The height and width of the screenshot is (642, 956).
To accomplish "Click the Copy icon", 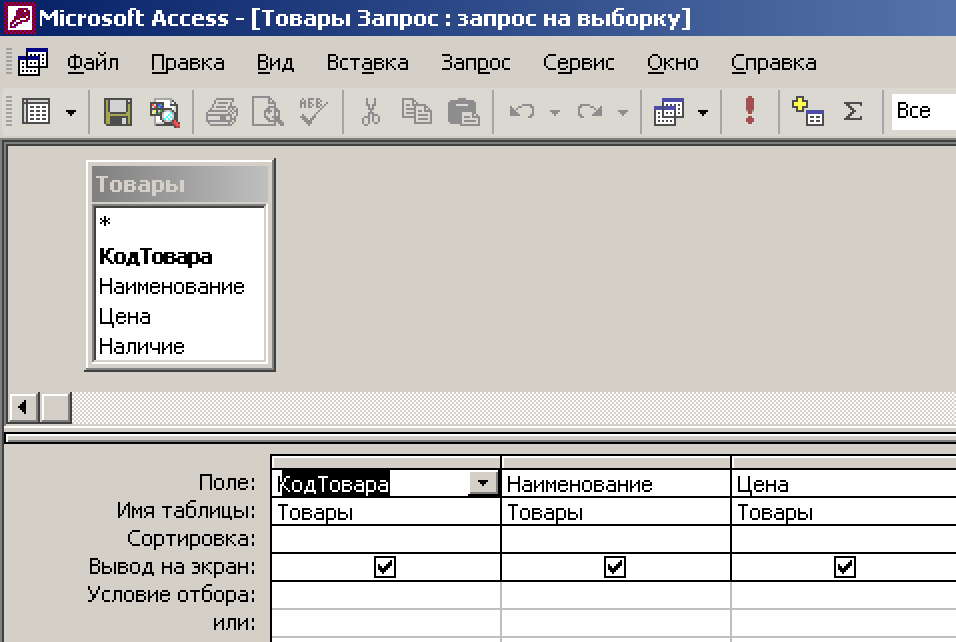I will [x=416, y=112].
